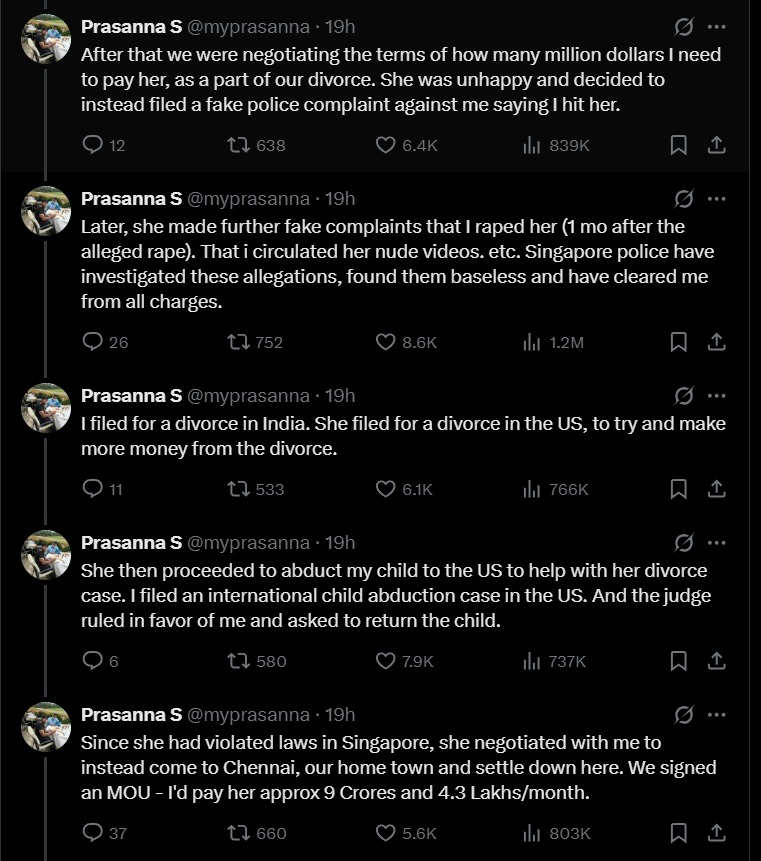The height and width of the screenshot is (861, 761).
Task: Bookmark the MOU 9 Crores tweet
Action: 678,833
